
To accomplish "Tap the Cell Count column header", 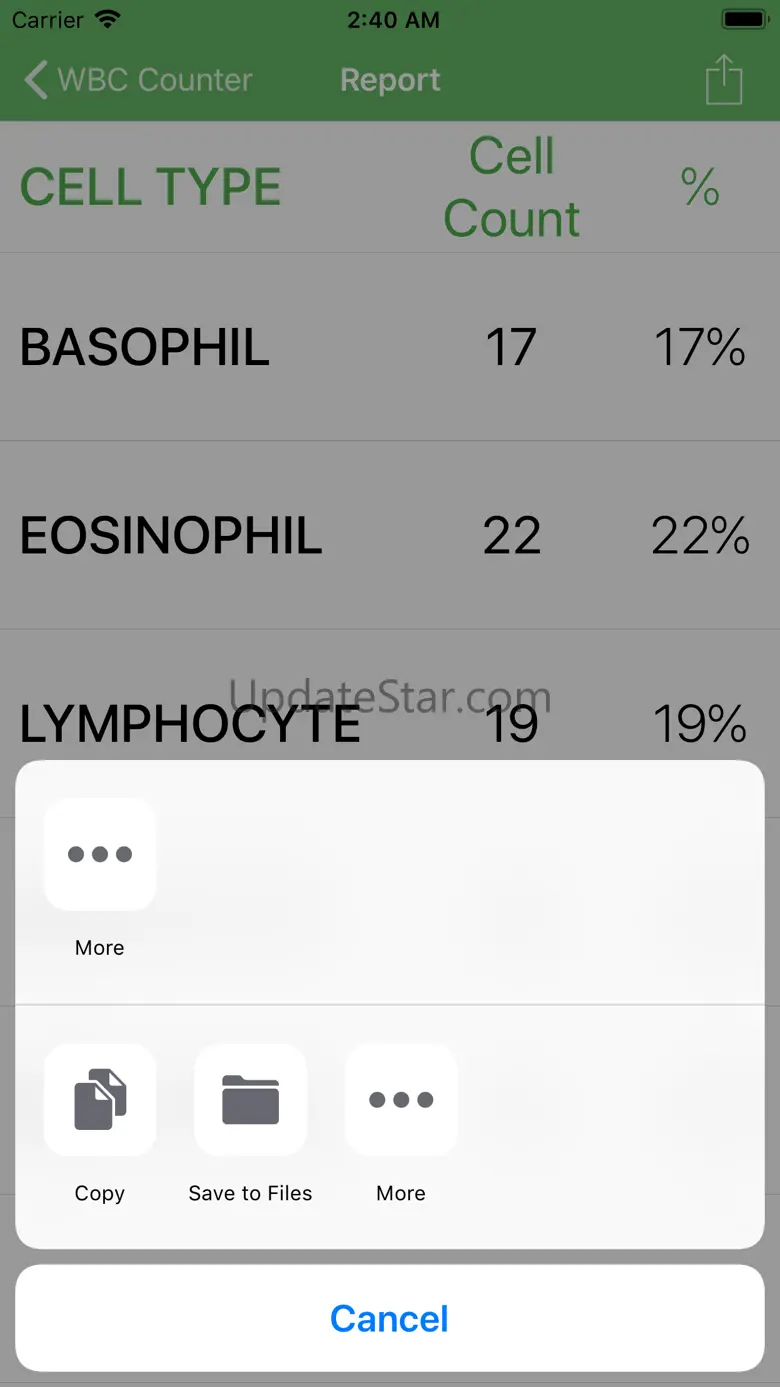I will tap(512, 187).
